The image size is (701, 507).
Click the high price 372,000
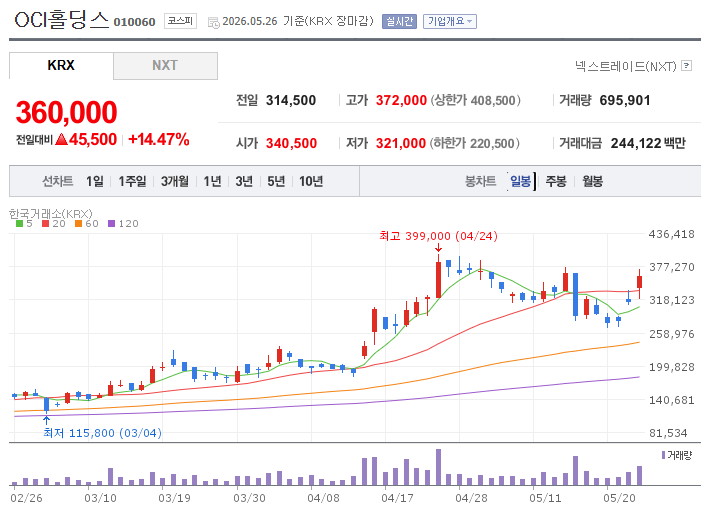click(401, 100)
